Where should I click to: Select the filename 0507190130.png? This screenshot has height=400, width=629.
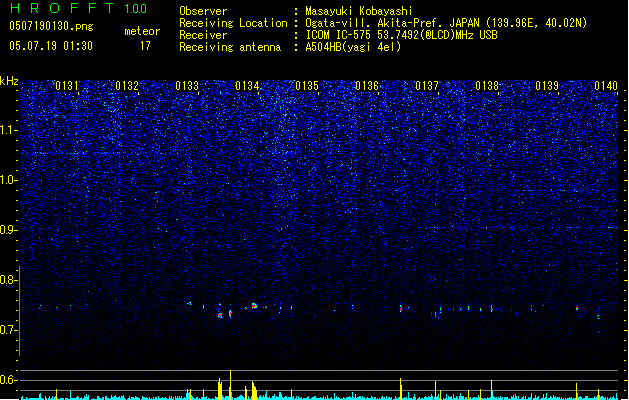click(51, 26)
